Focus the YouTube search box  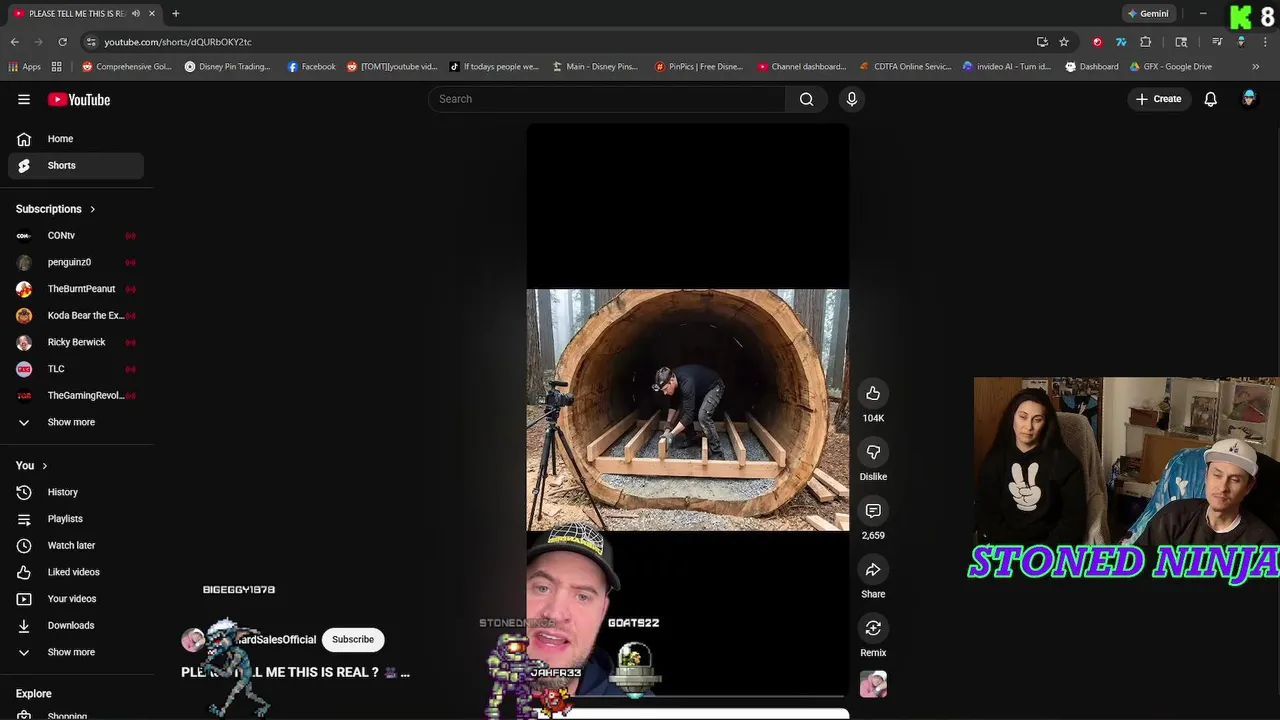coord(607,99)
